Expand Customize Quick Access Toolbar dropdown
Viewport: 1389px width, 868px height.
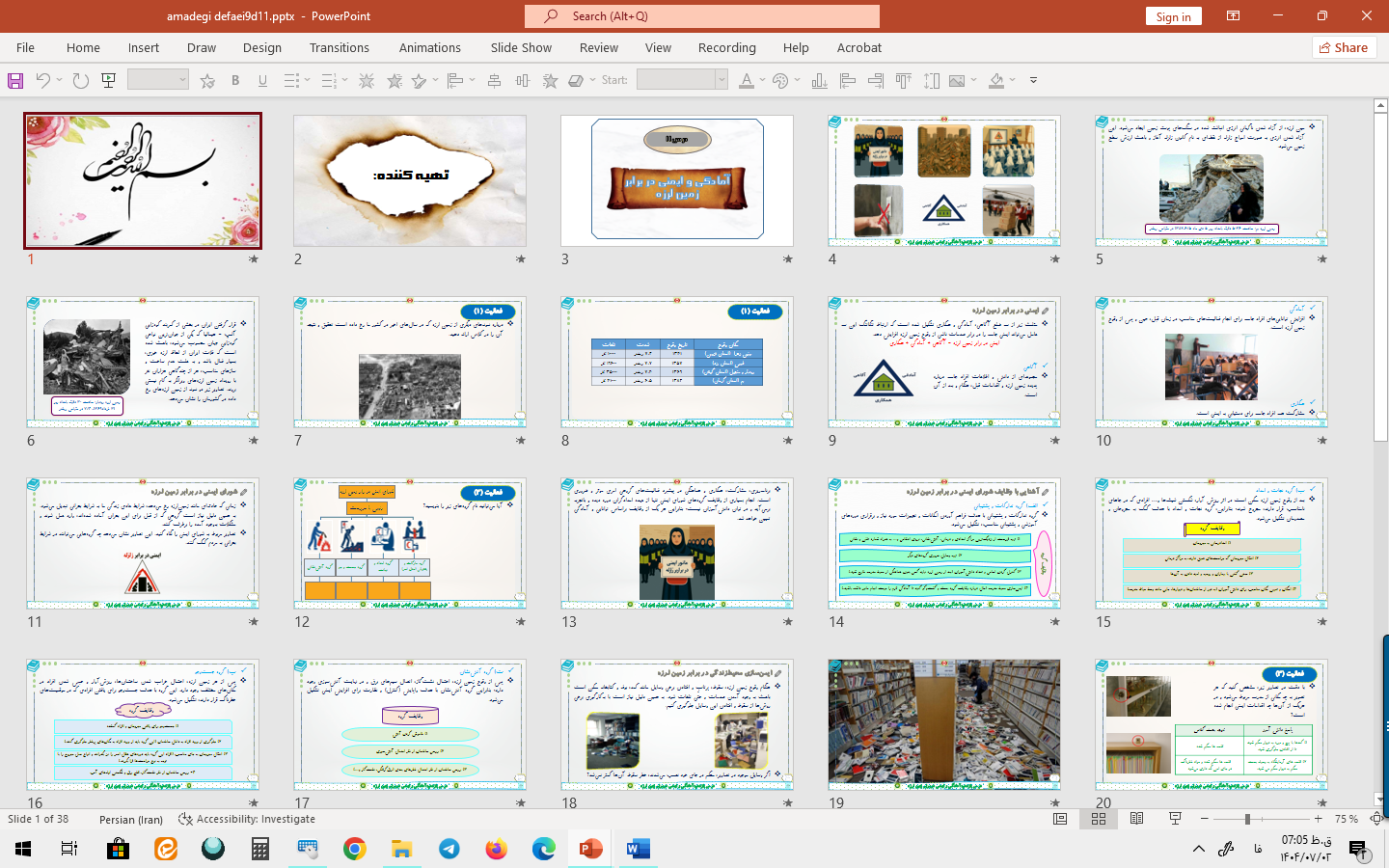coord(1033,81)
